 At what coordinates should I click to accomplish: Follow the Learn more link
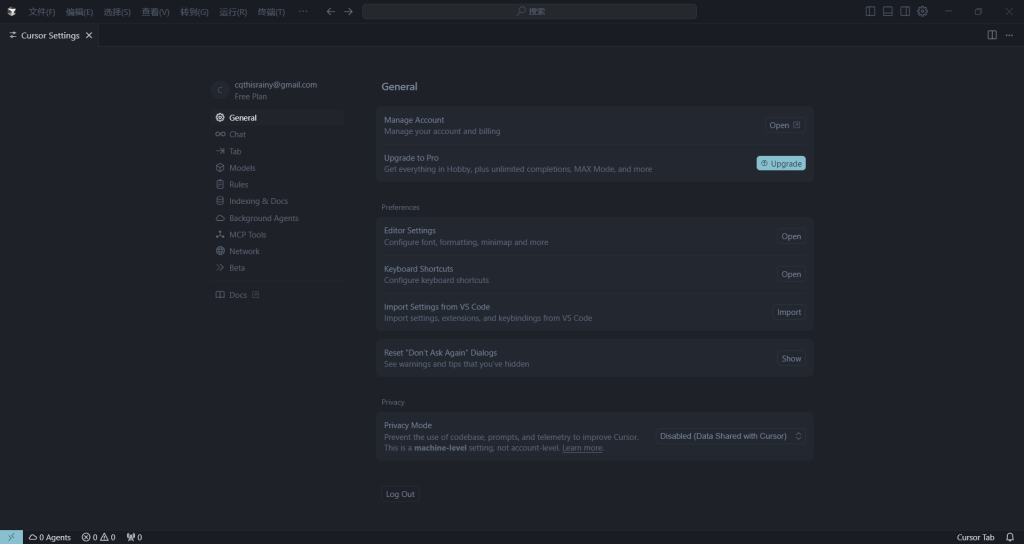coord(582,448)
